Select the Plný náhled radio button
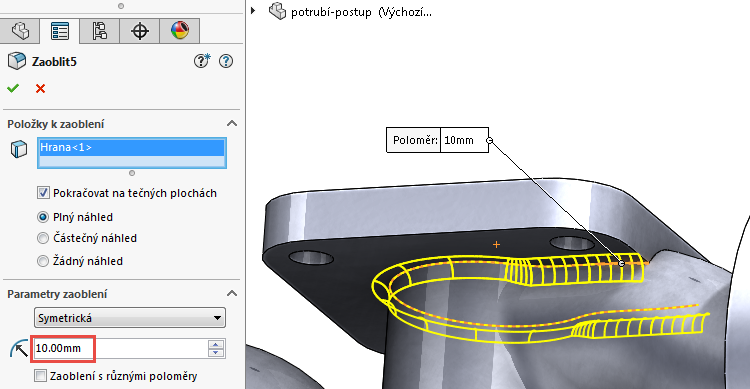Viewport: 750px width, 389px height. [43, 217]
